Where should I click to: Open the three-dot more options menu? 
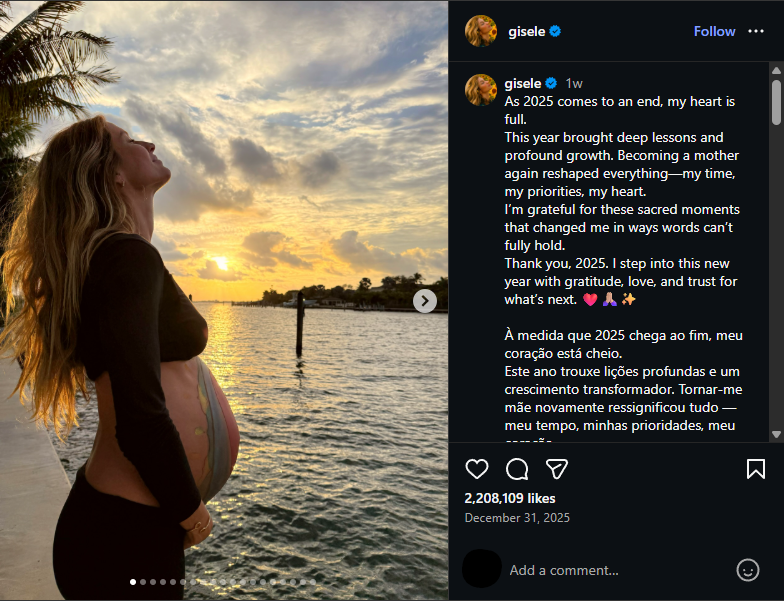(x=756, y=31)
